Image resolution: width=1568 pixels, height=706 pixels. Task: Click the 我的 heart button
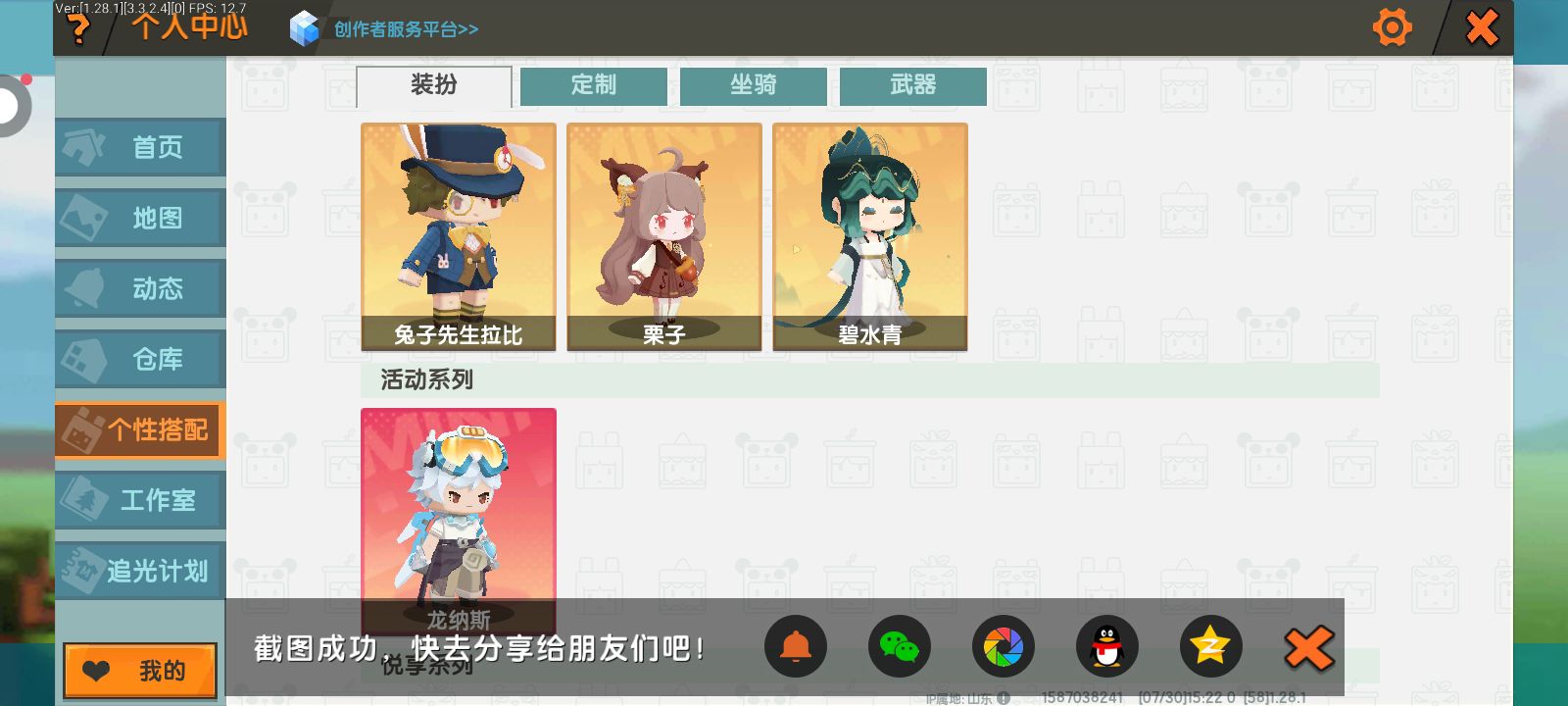click(140, 671)
